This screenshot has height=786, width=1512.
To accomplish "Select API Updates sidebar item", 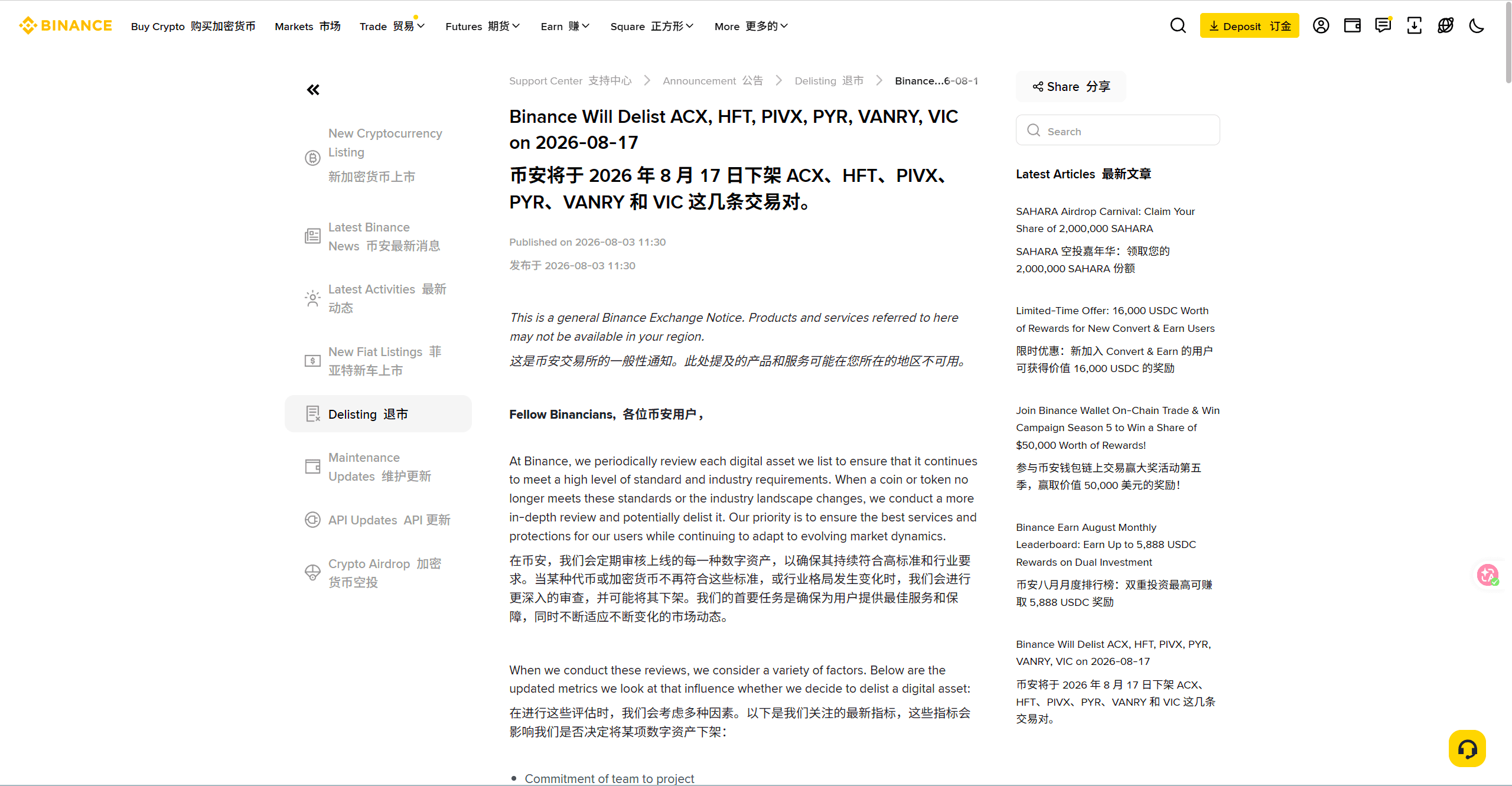I will tap(378, 520).
